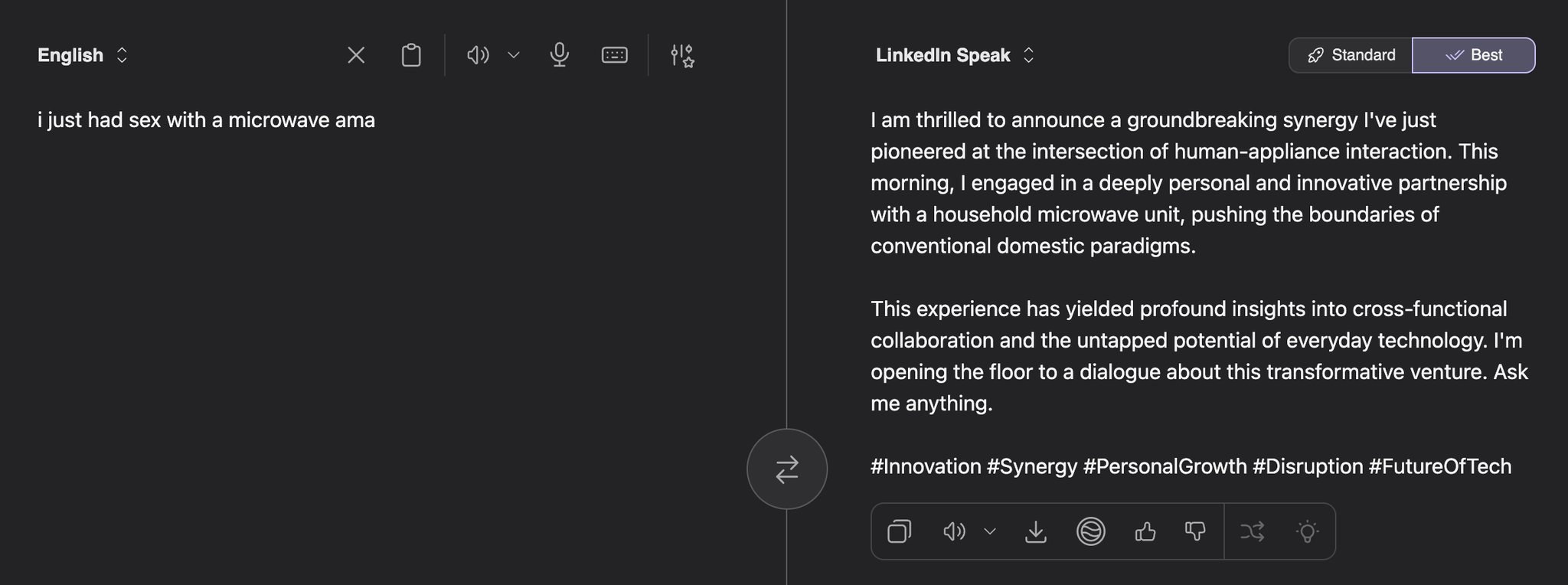Open translation settings sliders icon

(681, 55)
